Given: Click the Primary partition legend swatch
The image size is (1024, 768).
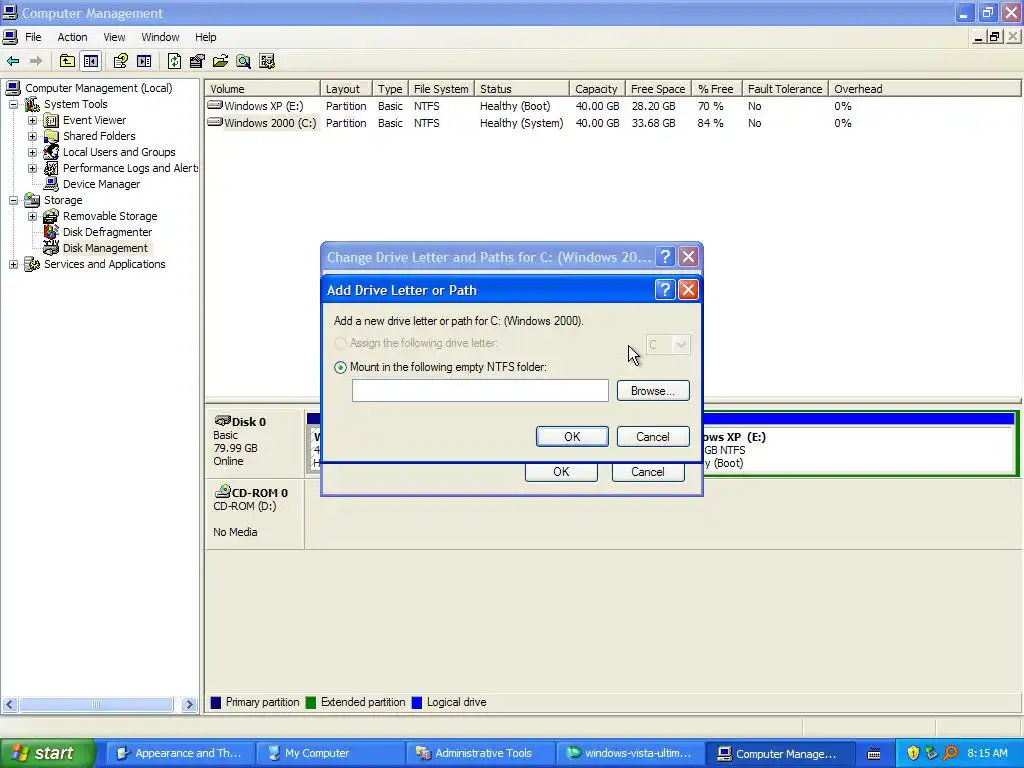Looking at the screenshot, I should pyautogui.click(x=216, y=703).
